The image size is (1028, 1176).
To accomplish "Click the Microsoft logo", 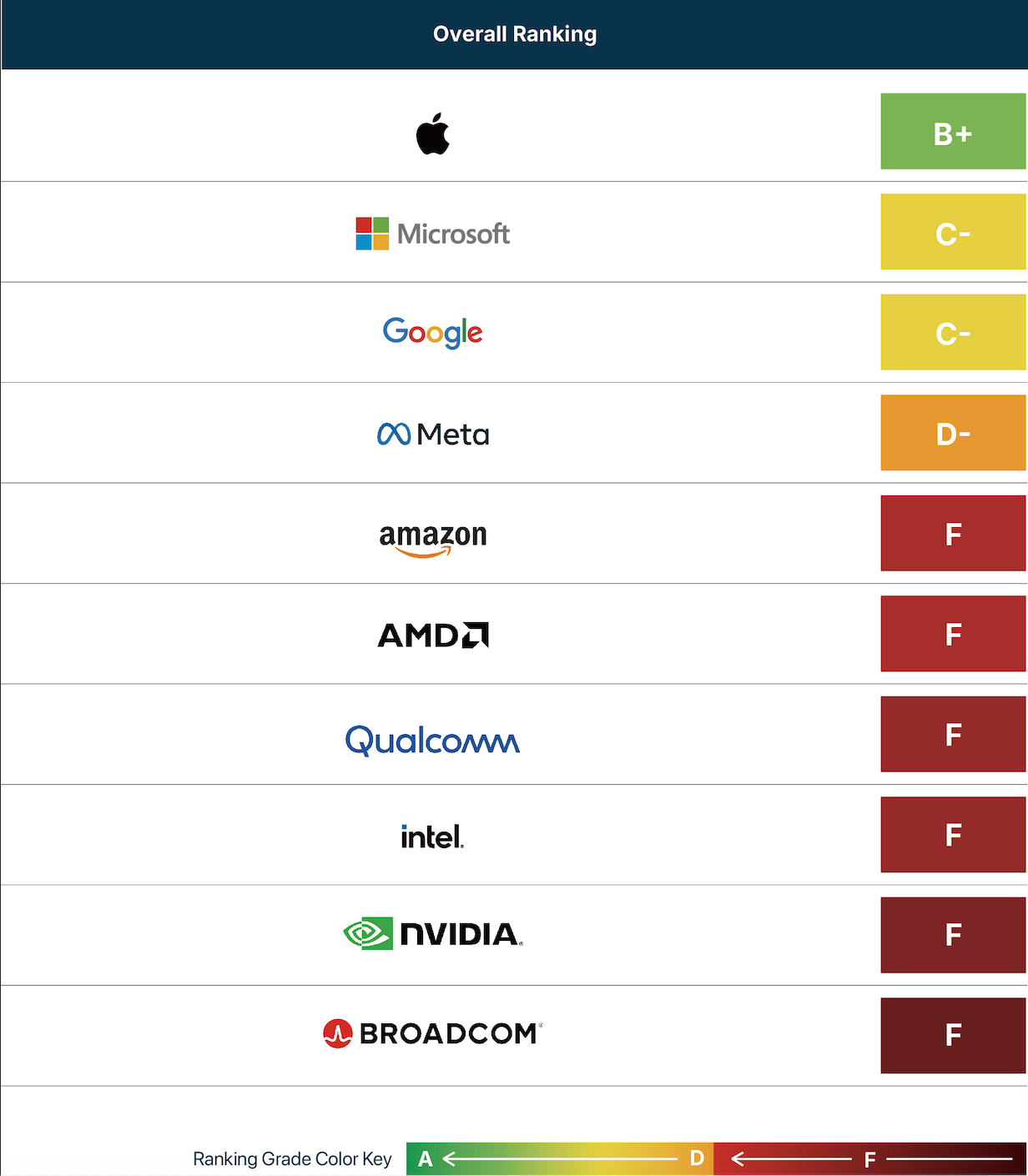I will [x=432, y=234].
